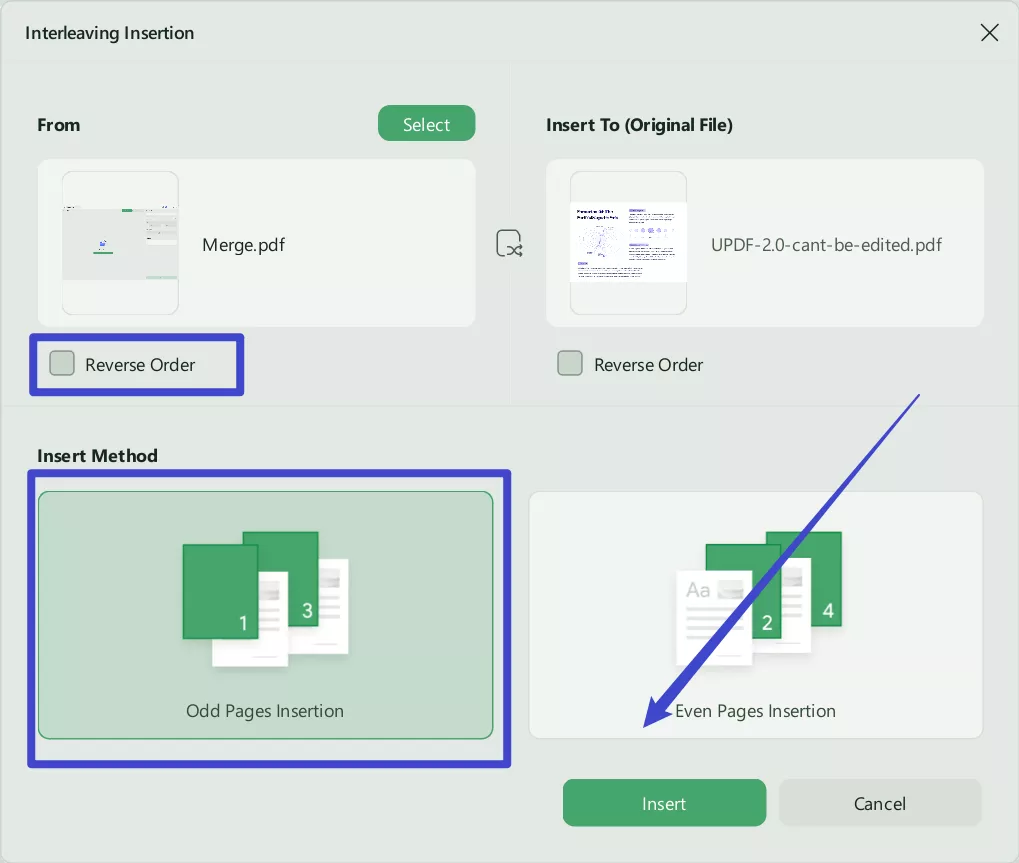Click the swap files icon between the two panels
The height and width of the screenshot is (863, 1019).
pyautogui.click(x=510, y=243)
